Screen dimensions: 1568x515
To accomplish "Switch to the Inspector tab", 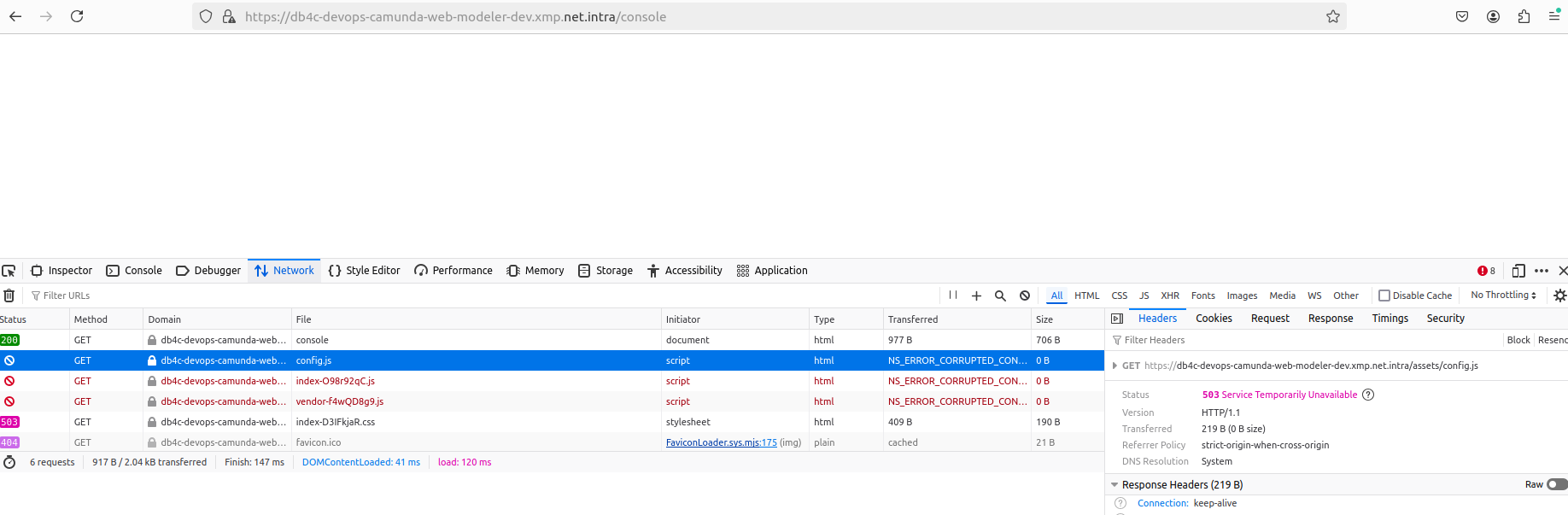I will point(61,271).
